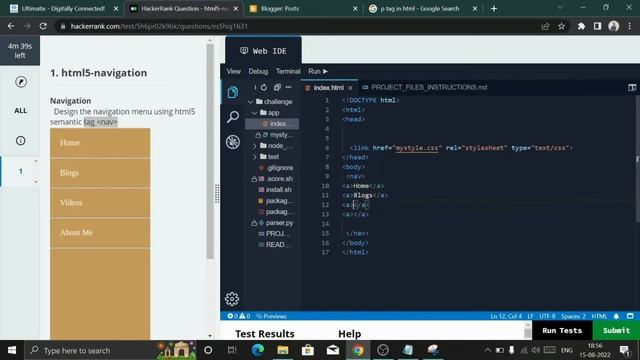Open the explorer more actions ellipsis

(x=289, y=87)
